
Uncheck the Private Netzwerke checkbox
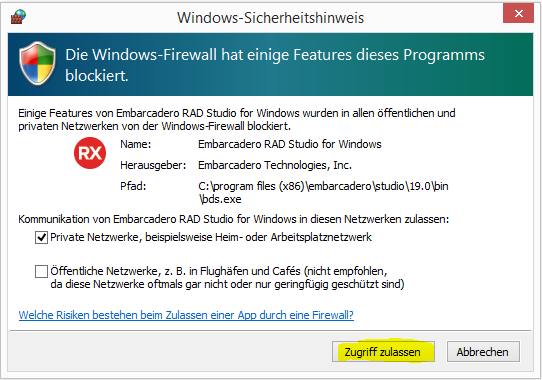tap(41, 238)
